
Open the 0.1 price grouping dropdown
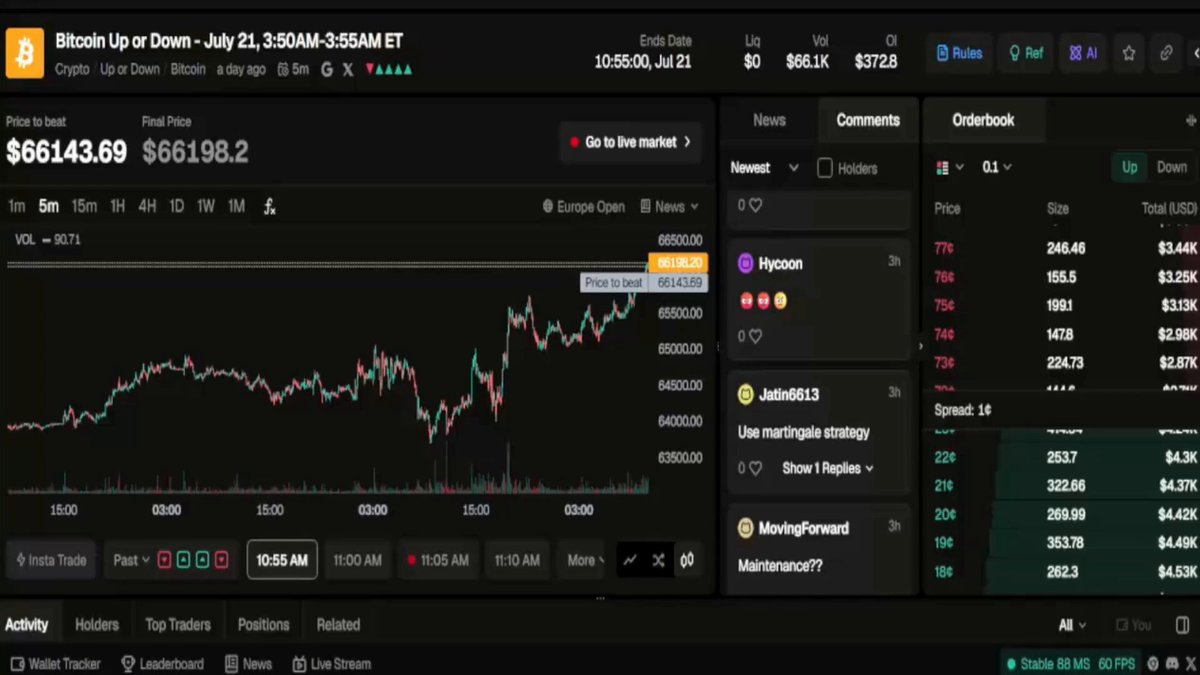997,167
